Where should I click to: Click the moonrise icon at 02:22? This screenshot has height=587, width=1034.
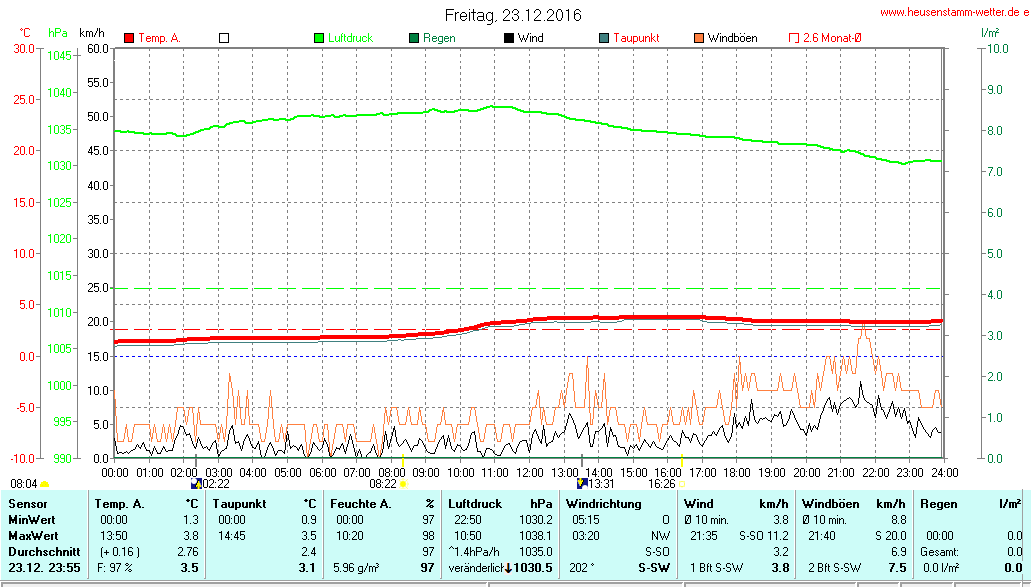(x=196, y=484)
